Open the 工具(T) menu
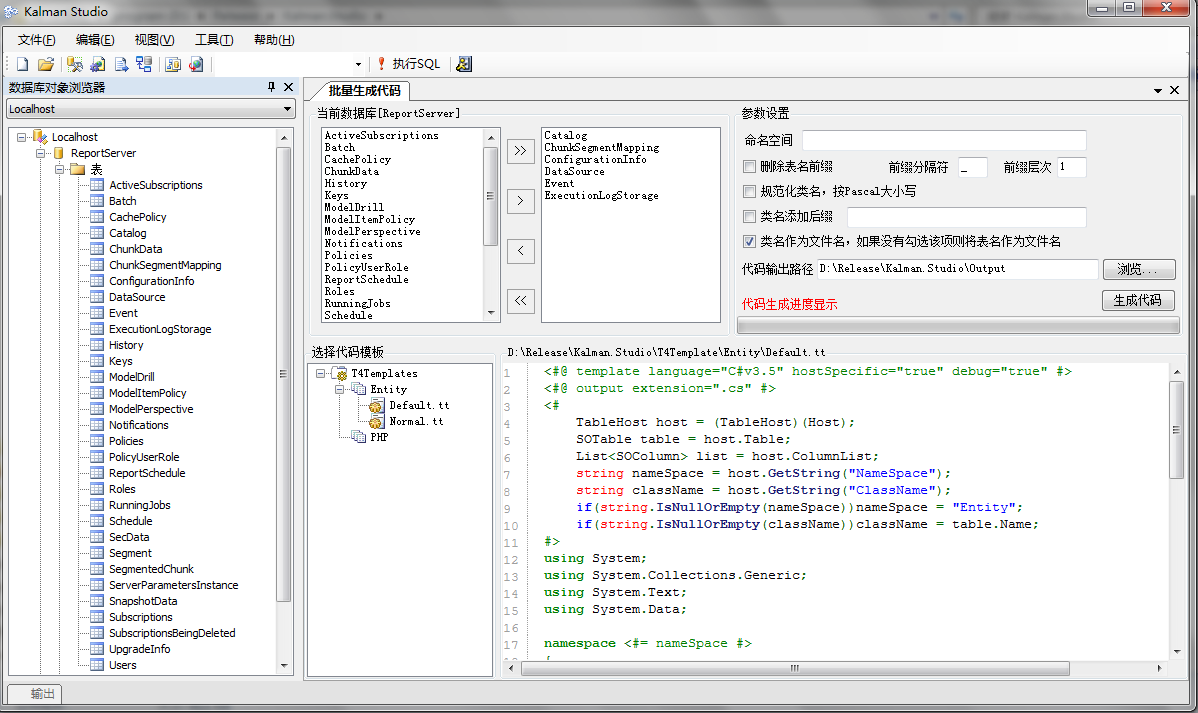The image size is (1198, 713). [x=214, y=40]
